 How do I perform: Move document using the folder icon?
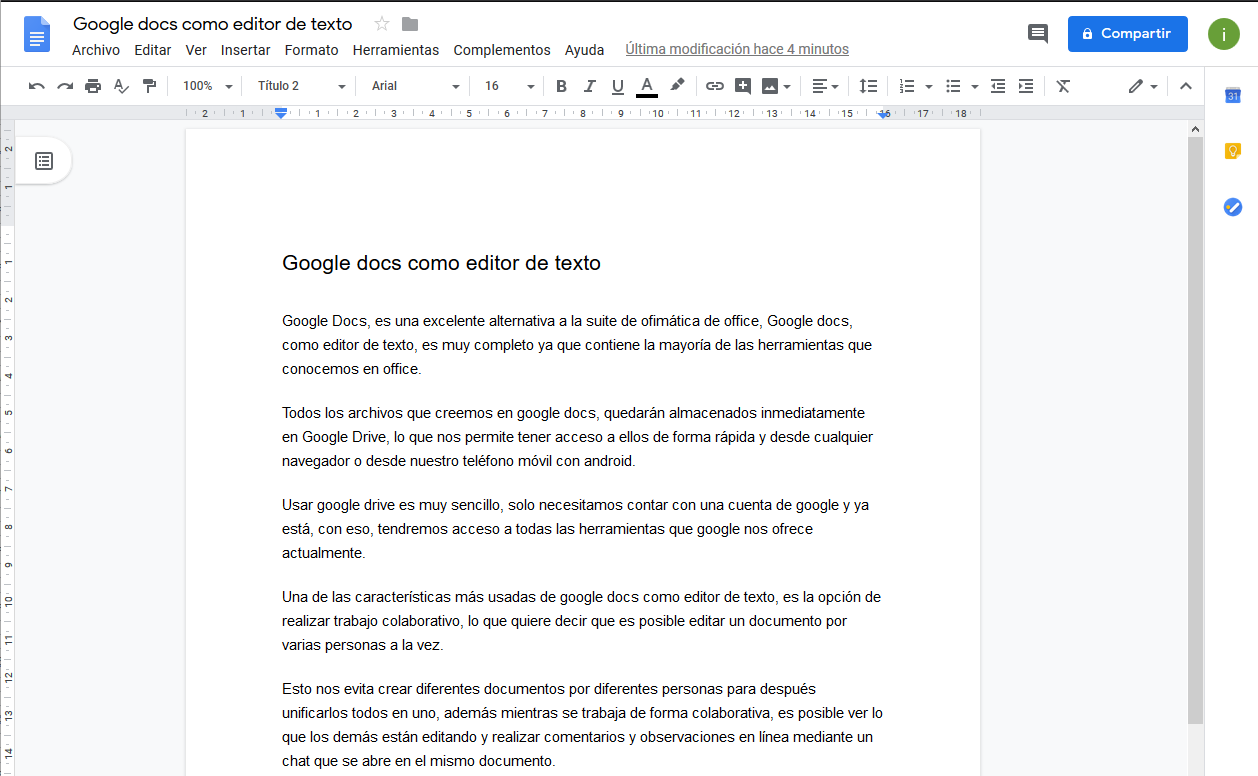[410, 24]
